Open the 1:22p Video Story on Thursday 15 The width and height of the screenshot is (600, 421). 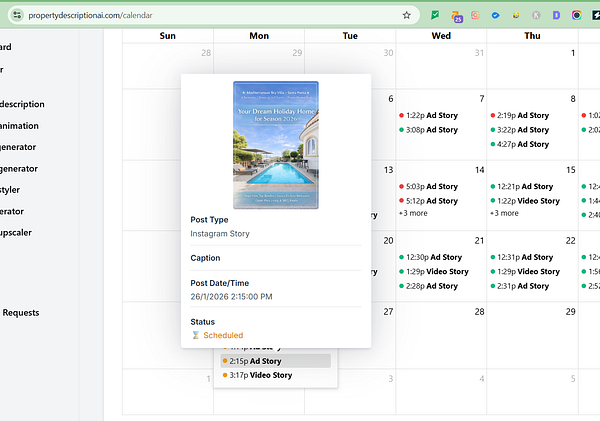pos(525,201)
